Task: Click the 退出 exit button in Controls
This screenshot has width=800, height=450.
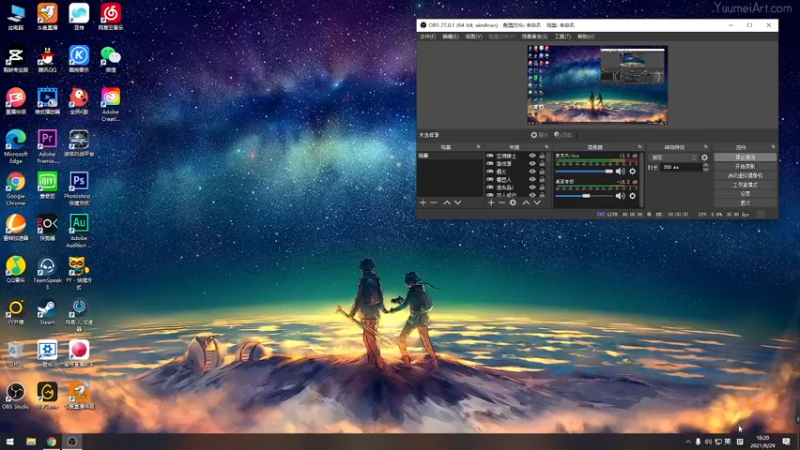Action: click(x=745, y=203)
